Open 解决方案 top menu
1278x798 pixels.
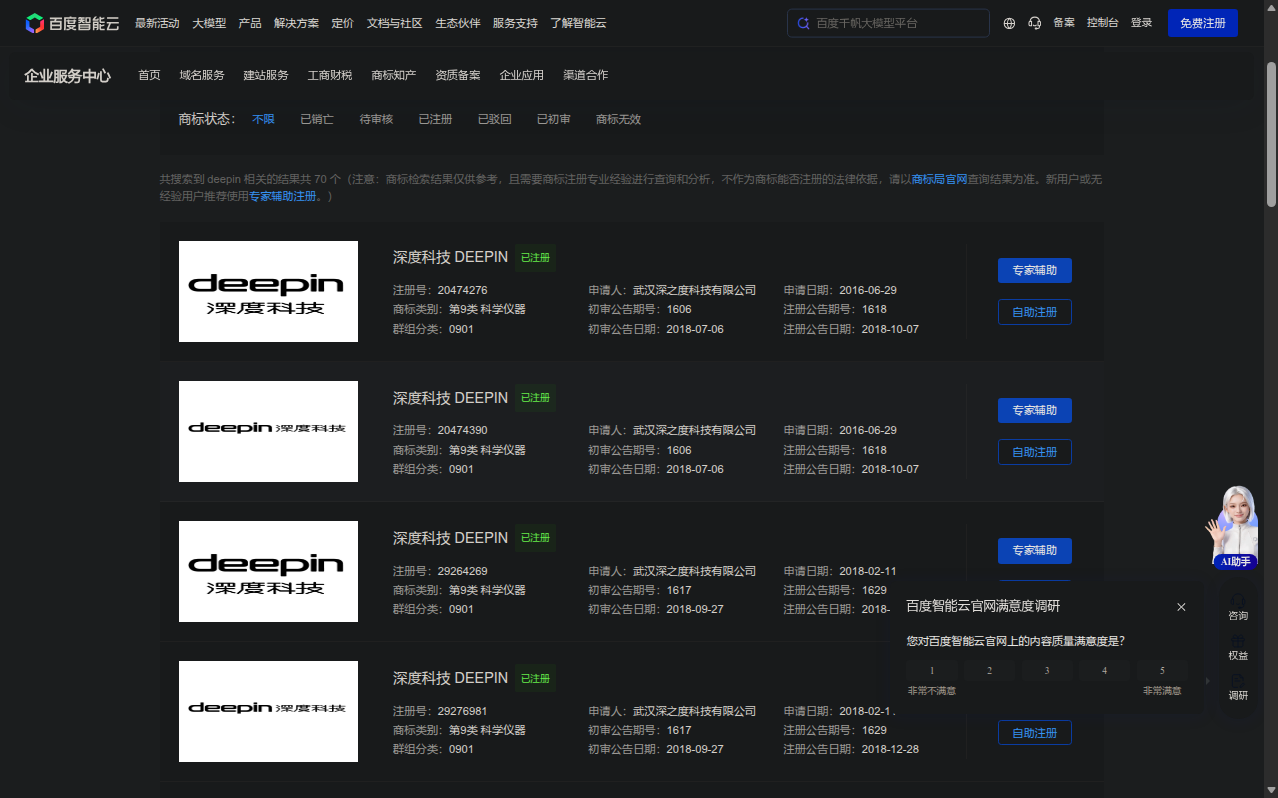pos(296,23)
